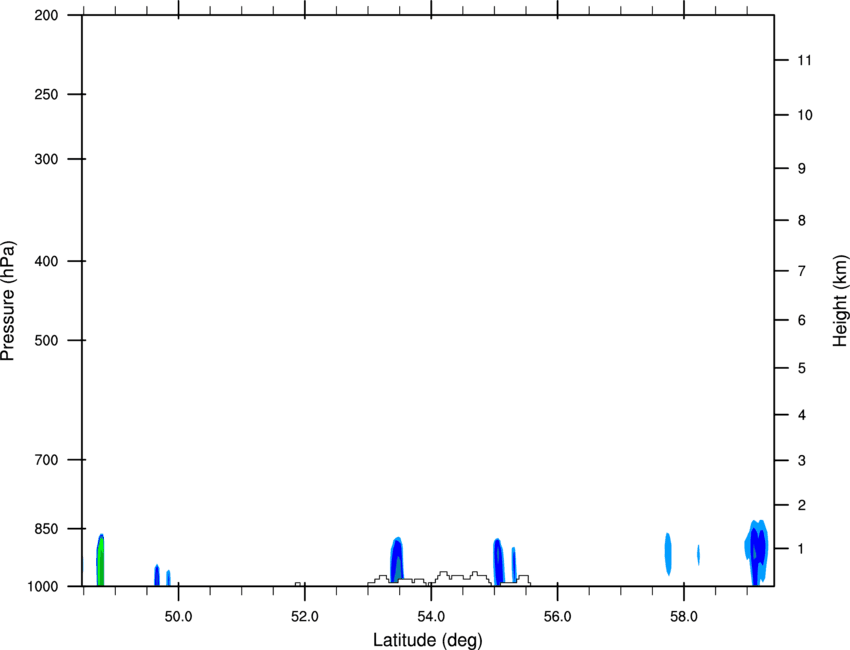Click the 50.0 latitude label
Viewport: 850px width, 650px height.
coord(178,616)
